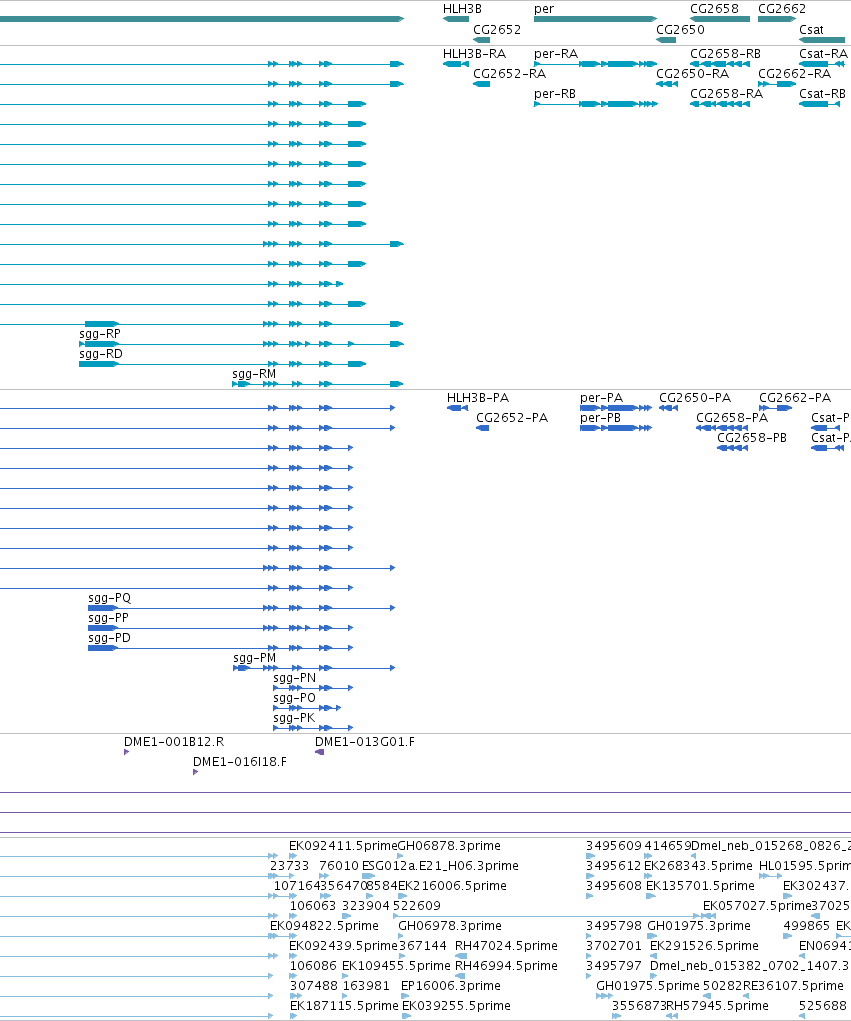
Task: Click the CG2650-PA protein label
Action: point(695,398)
